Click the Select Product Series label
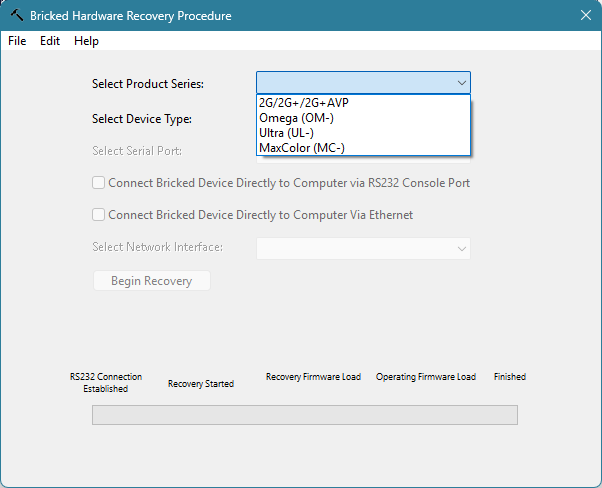The height and width of the screenshot is (488, 602). click(x=148, y=84)
